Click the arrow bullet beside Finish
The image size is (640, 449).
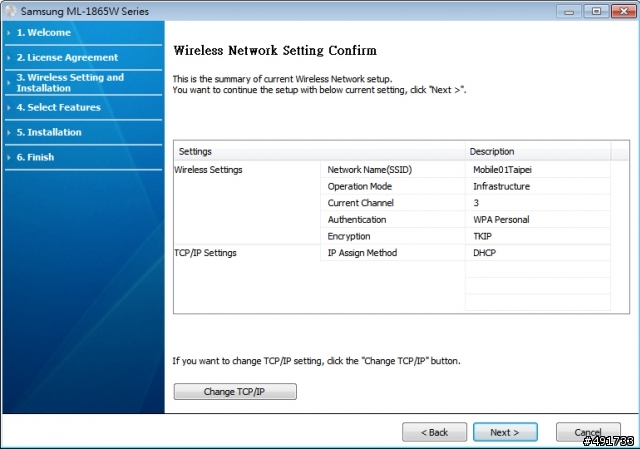[9, 157]
